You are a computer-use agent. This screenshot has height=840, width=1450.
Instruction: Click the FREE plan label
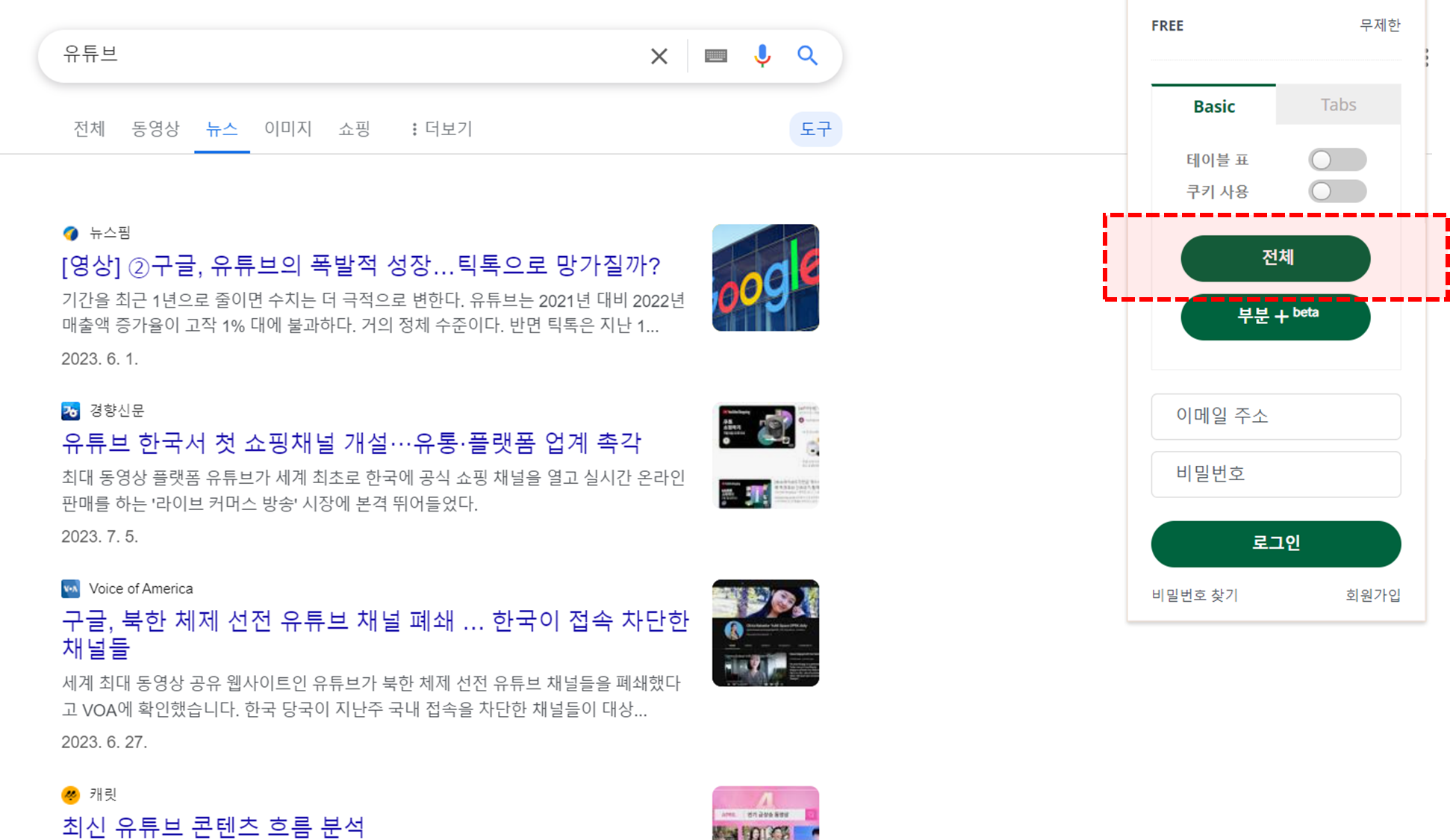point(1167,25)
